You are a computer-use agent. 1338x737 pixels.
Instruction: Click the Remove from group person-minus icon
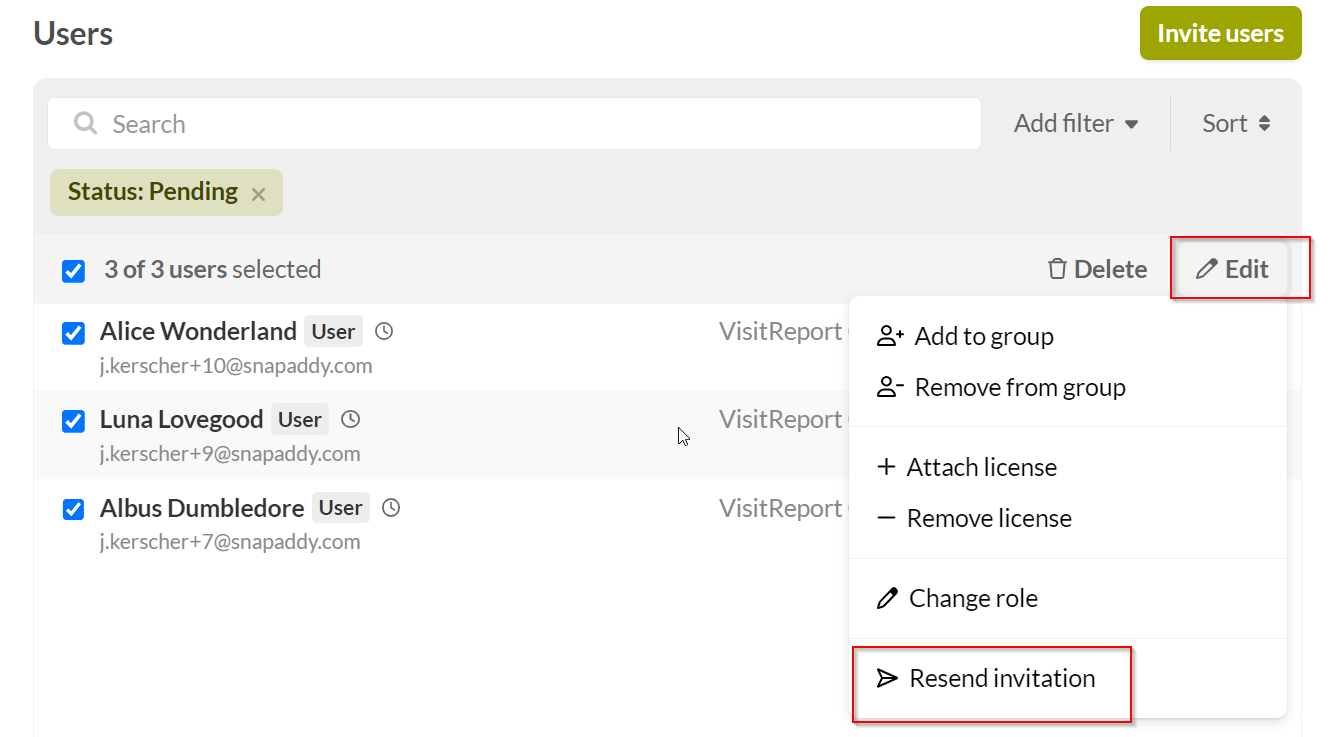coord(888,387)
